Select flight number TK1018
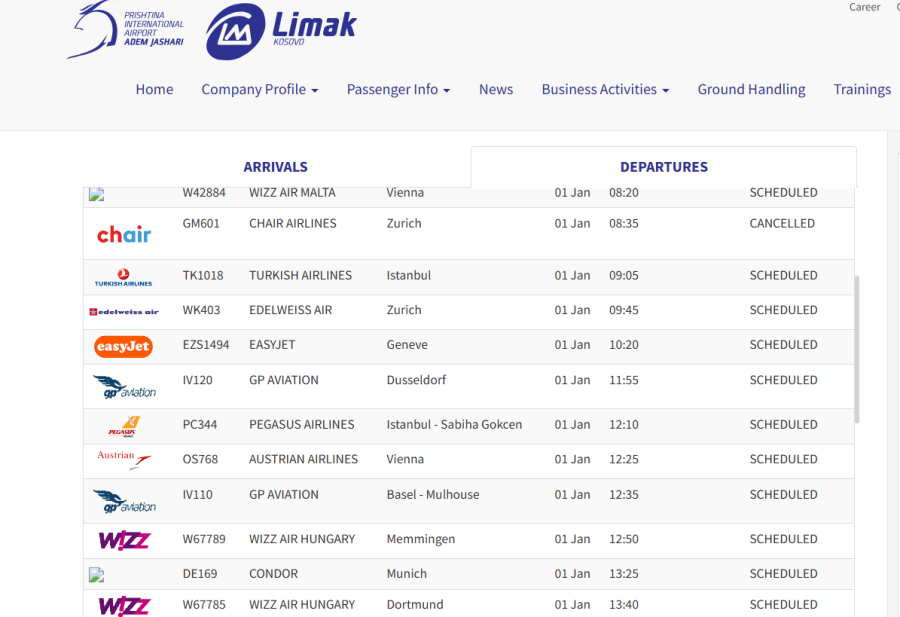 (x=203, y=275)
